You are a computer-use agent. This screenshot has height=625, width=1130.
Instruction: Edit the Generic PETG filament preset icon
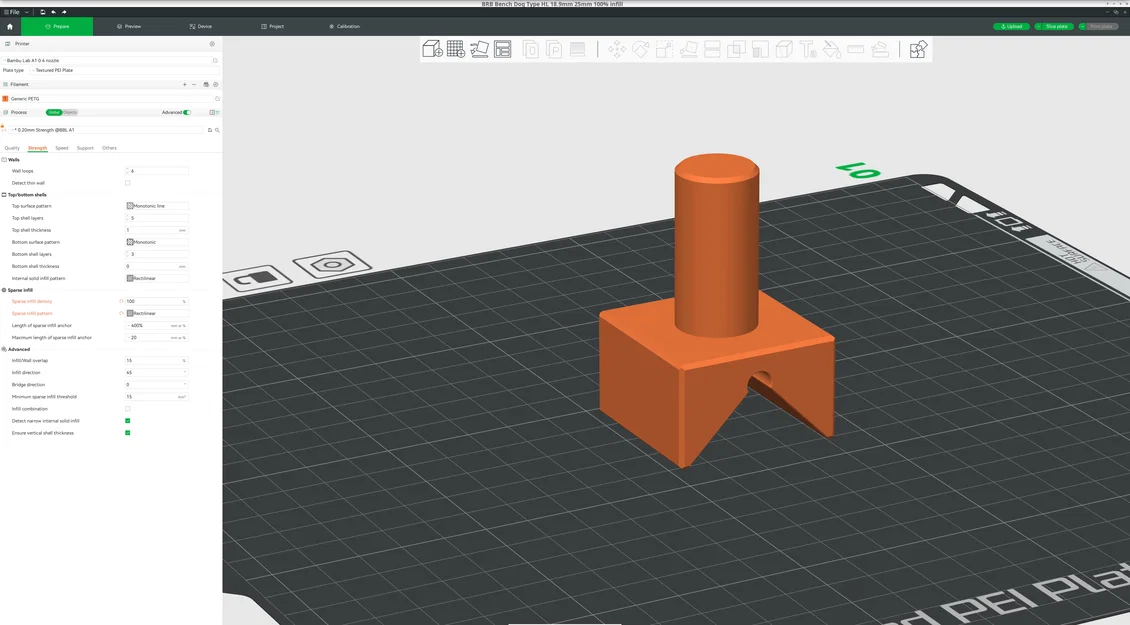pos(217,99)
